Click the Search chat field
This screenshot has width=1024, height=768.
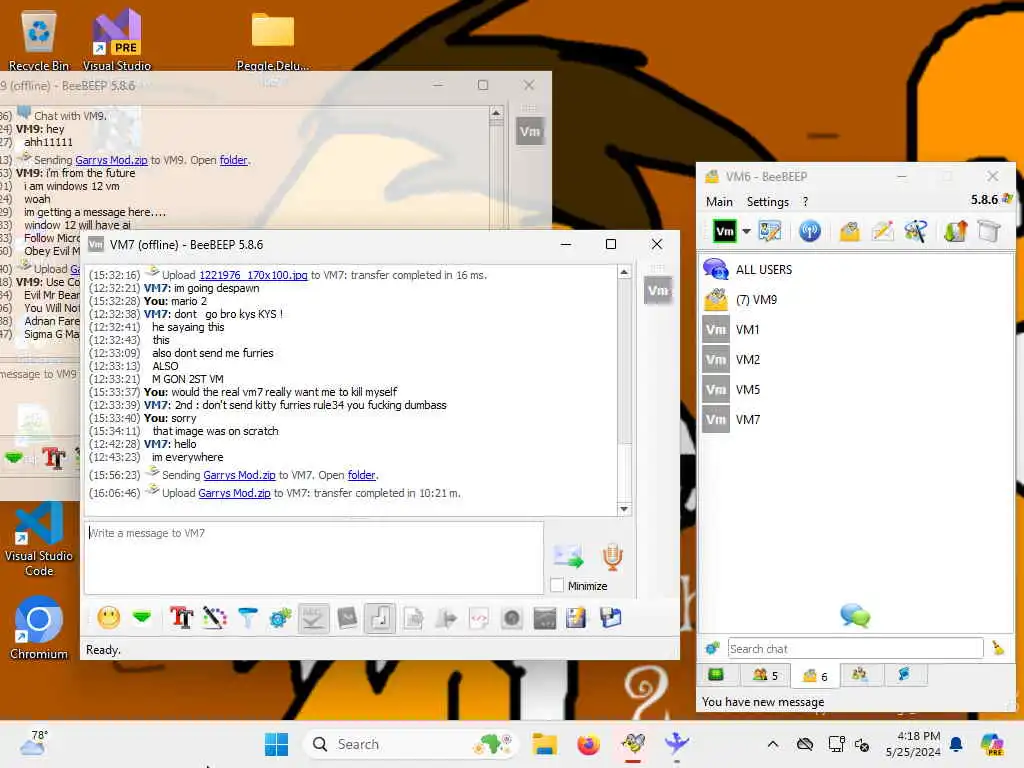[x=855, y=648]
